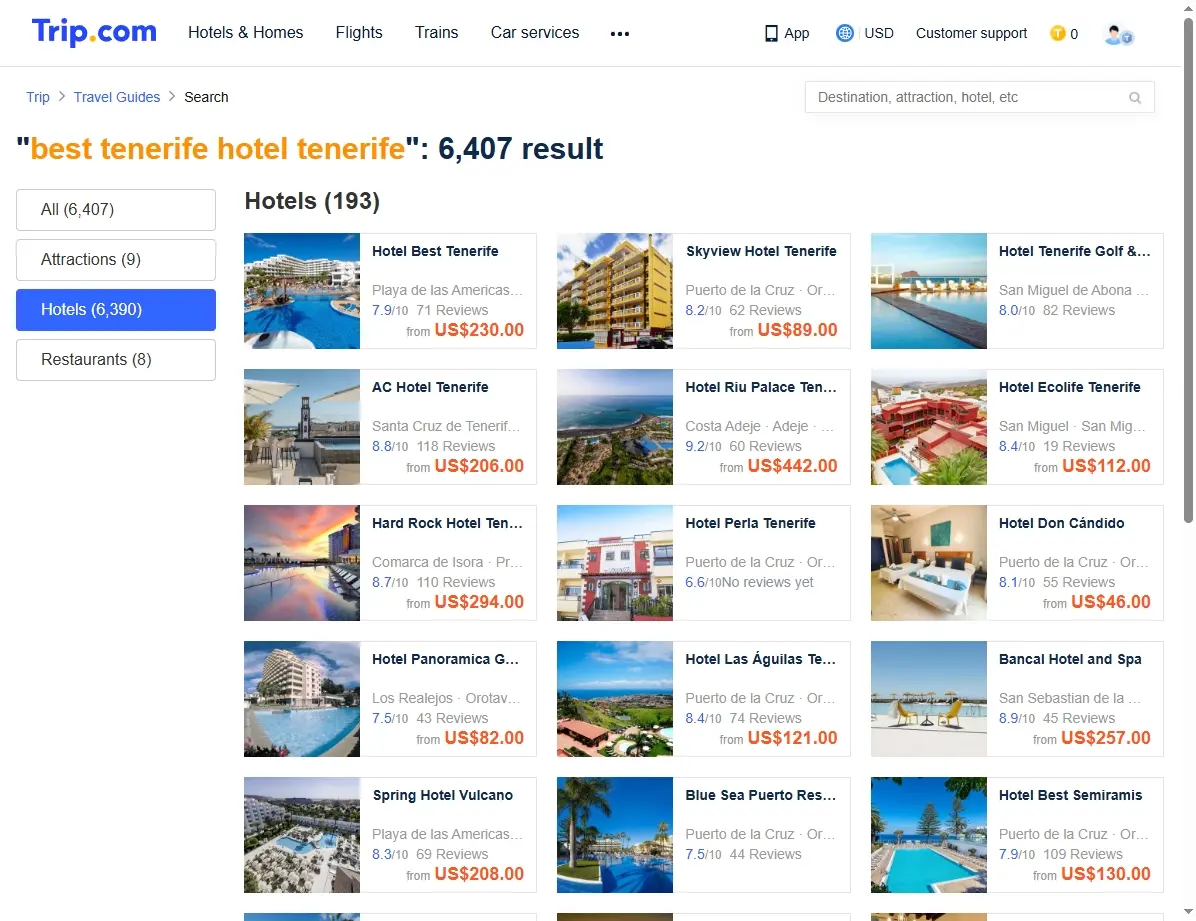Click Hotel Perla Tenerife title

(x=751, y=523)
